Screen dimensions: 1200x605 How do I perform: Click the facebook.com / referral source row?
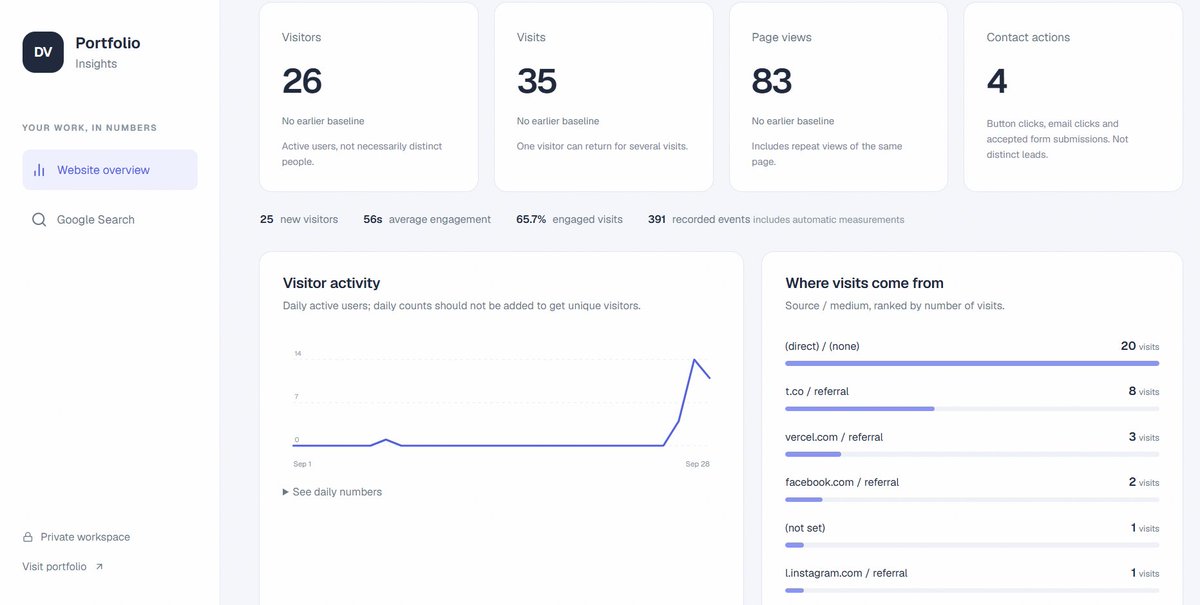[972, 487]
